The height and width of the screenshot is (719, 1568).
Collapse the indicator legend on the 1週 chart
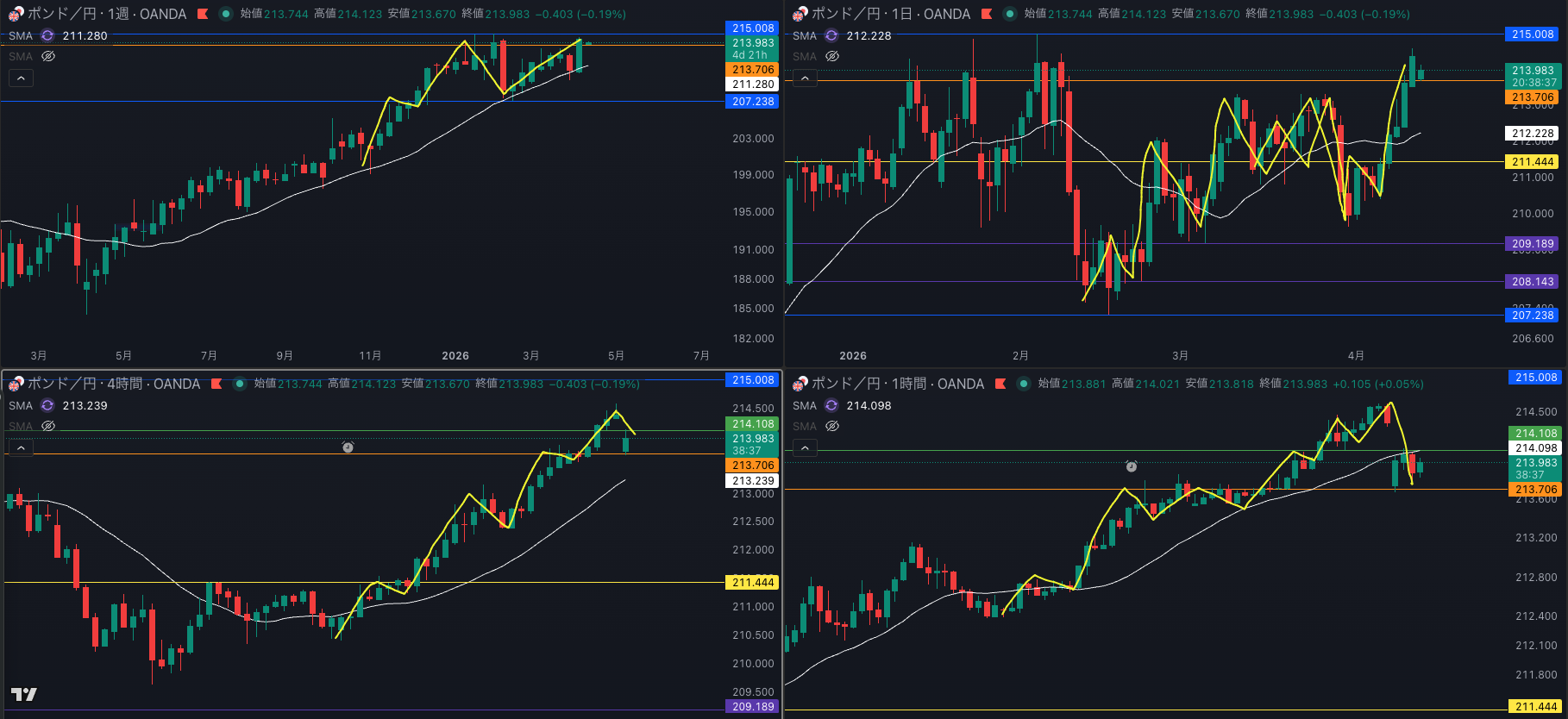[x=21, y=78]
